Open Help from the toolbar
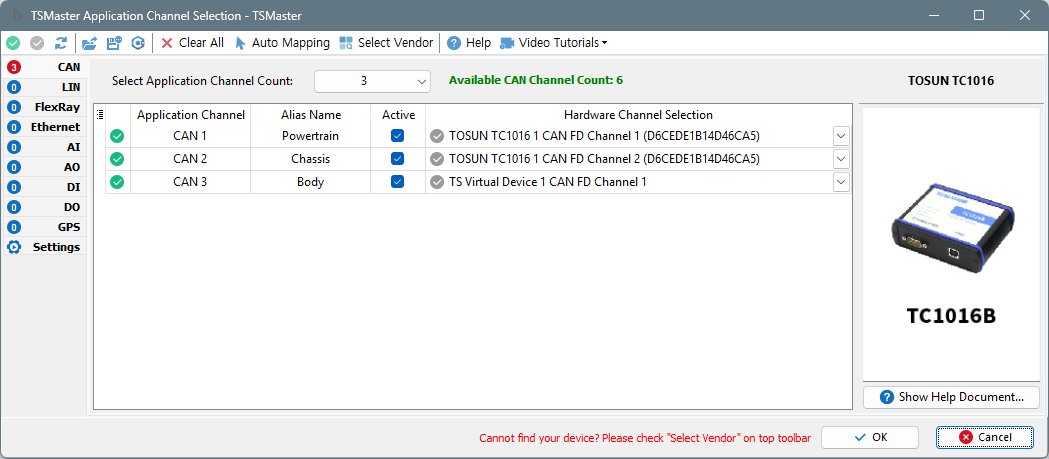Screen dimensions: 1049x459 469,43
